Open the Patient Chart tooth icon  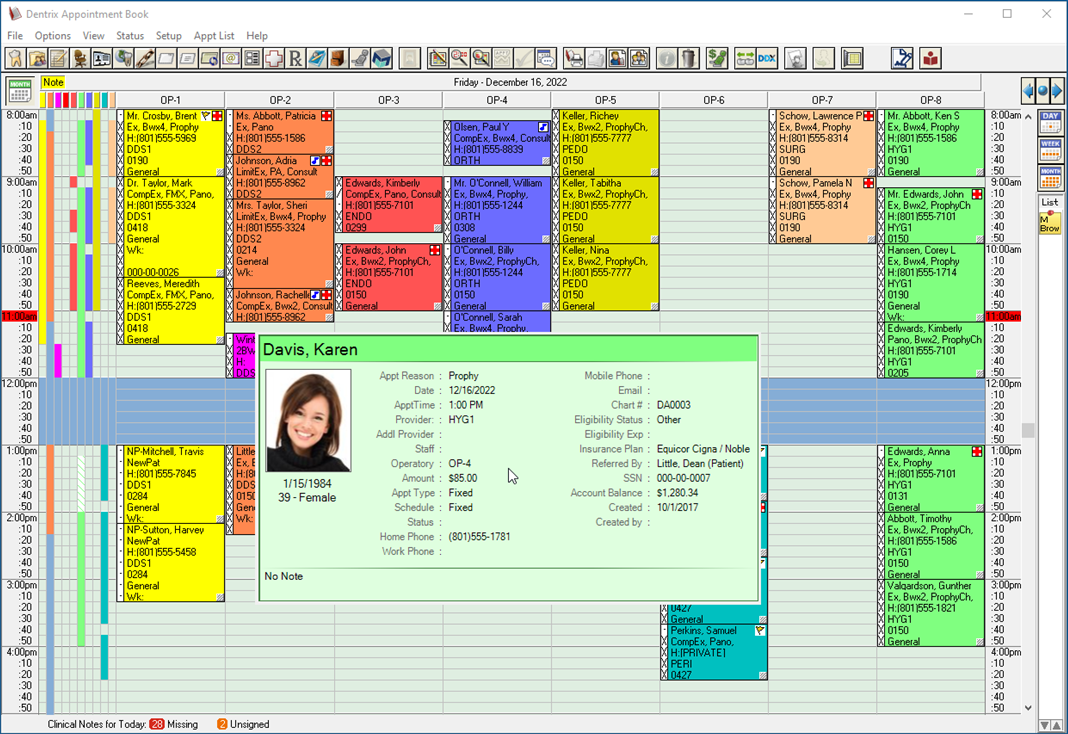pyautogui.click(x=16, y=59)
